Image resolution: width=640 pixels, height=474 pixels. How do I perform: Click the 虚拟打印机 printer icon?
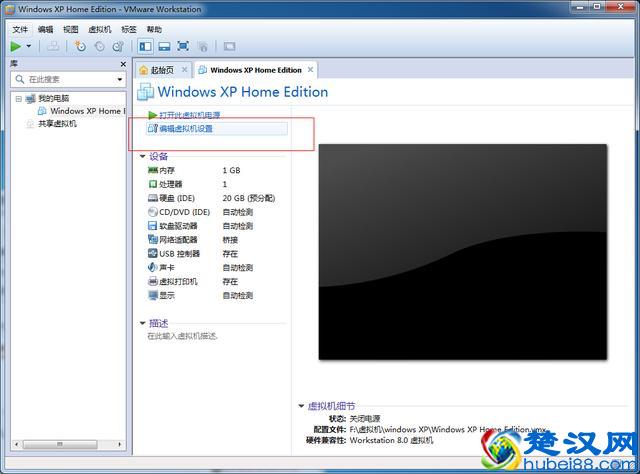click(153, 281)
